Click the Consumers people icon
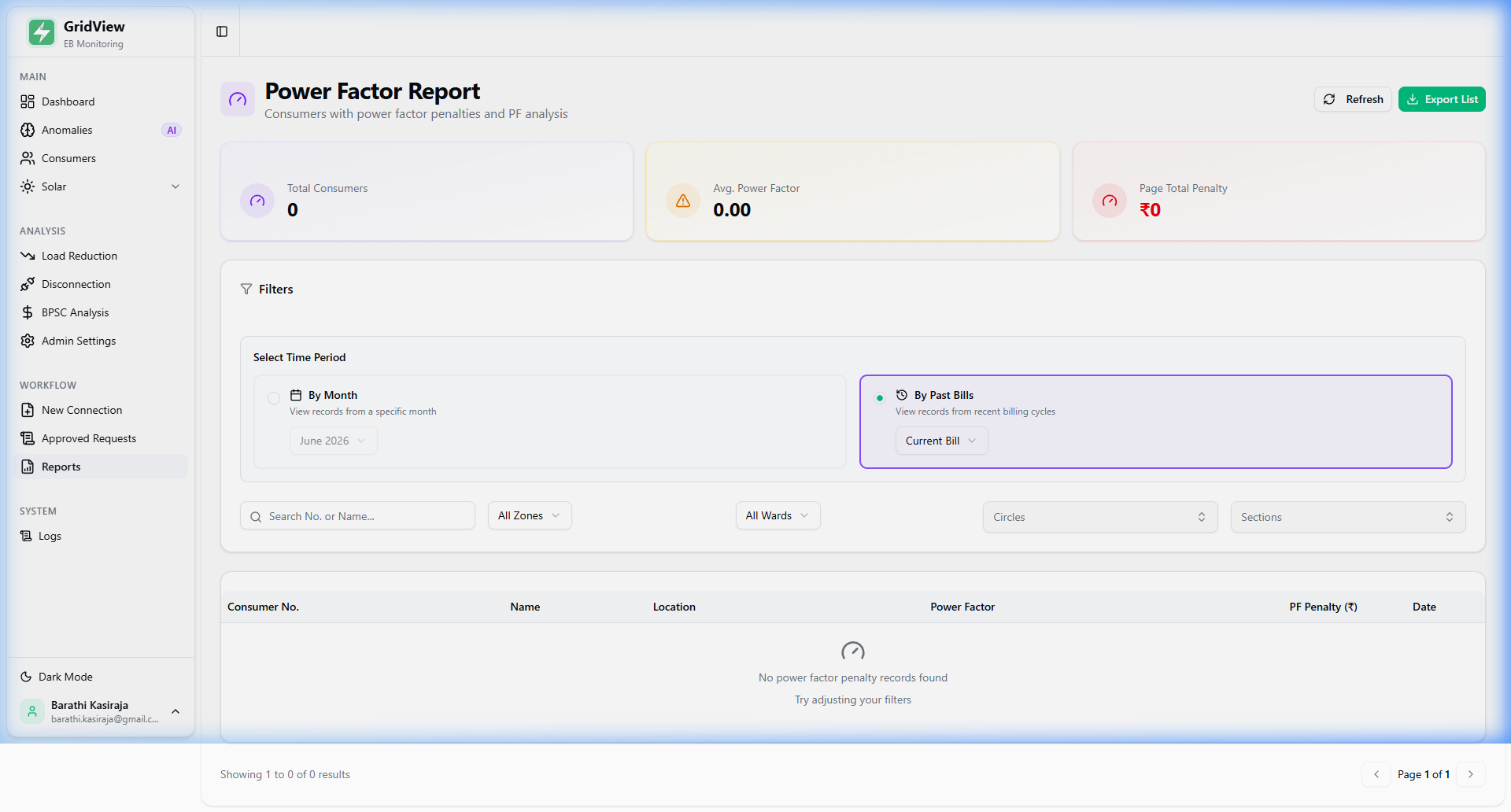 [28, 158]
